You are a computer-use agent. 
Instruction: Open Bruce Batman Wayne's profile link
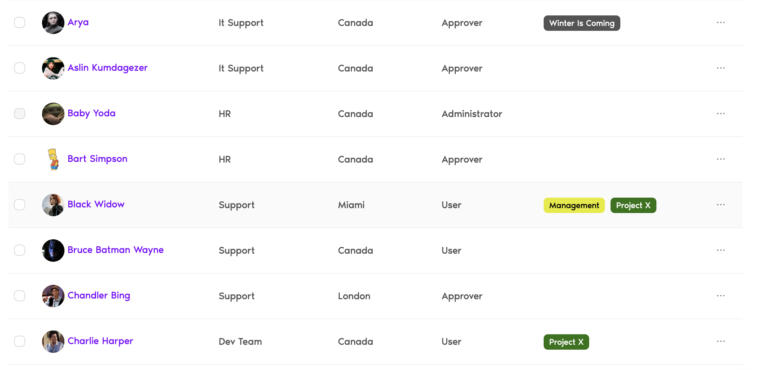(116, 250)
